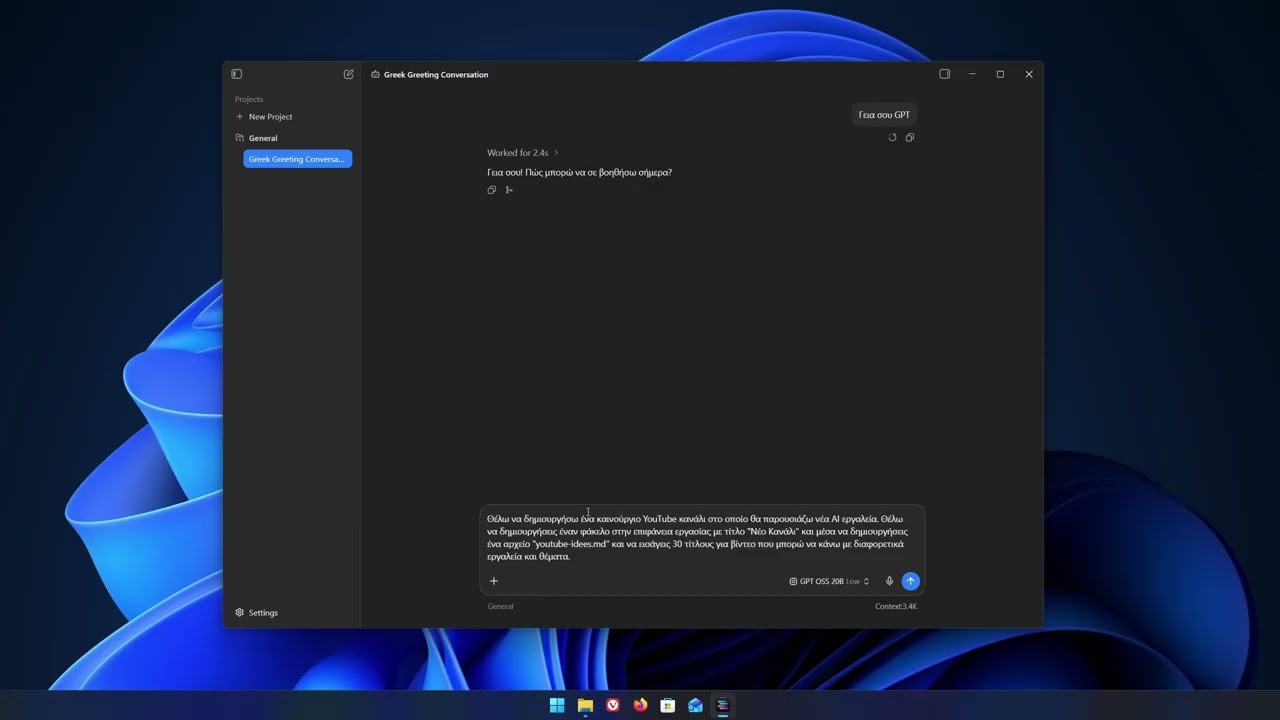The width and height of the screenshot is (1280, 720).
Task: Open Microsoft Store from the taskbar
Action: pos(667,705)
